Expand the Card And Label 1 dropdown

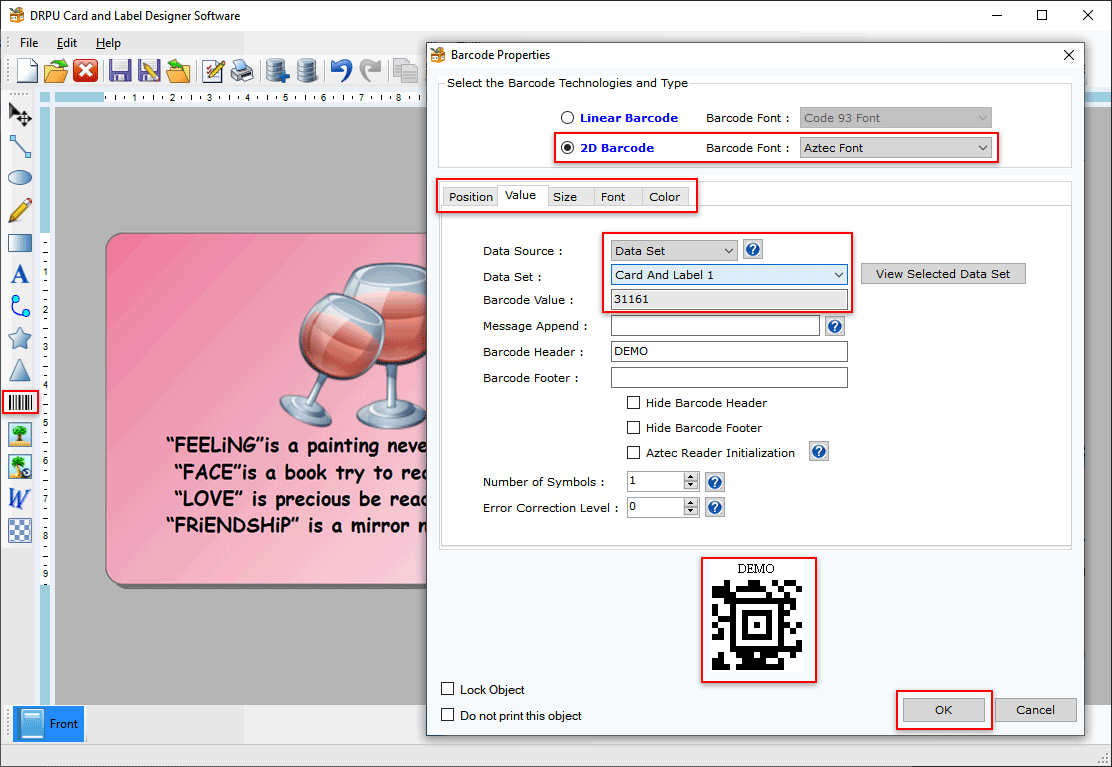point(729,274)
